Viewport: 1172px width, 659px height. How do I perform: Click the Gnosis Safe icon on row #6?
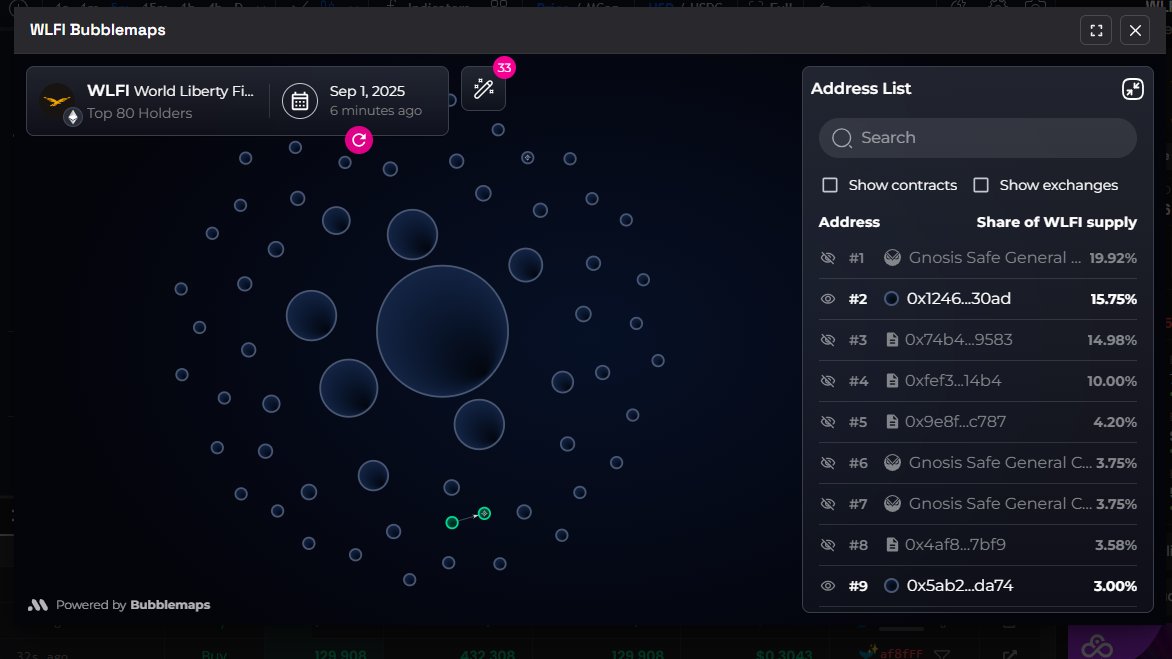click(892, 463)
